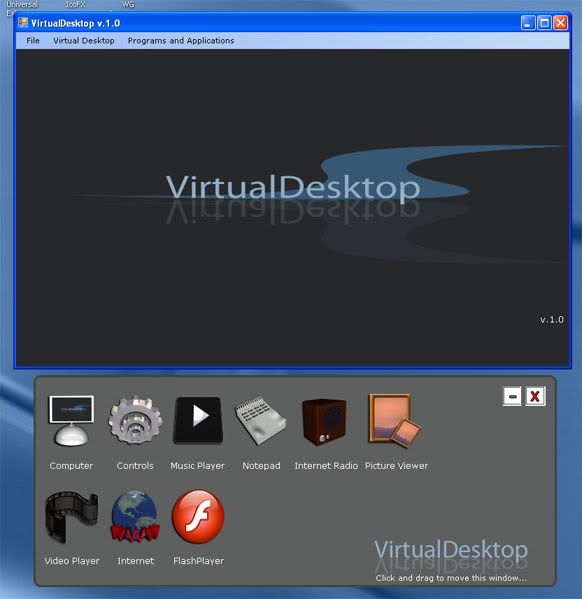Image resolution: width=582 pixels, height=599 pixels.
Task: Click the 'Picture Viewer' label text
Action: 396,466
